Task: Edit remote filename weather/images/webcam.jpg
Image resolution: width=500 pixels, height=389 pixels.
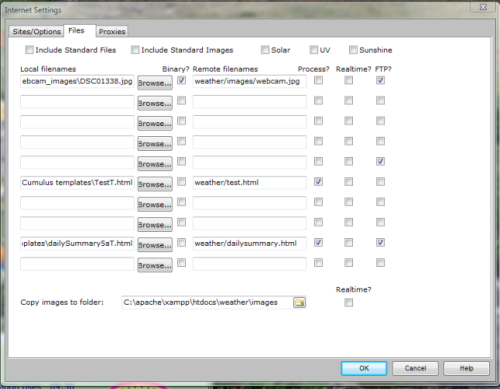Action: click(x=249, y=81)
